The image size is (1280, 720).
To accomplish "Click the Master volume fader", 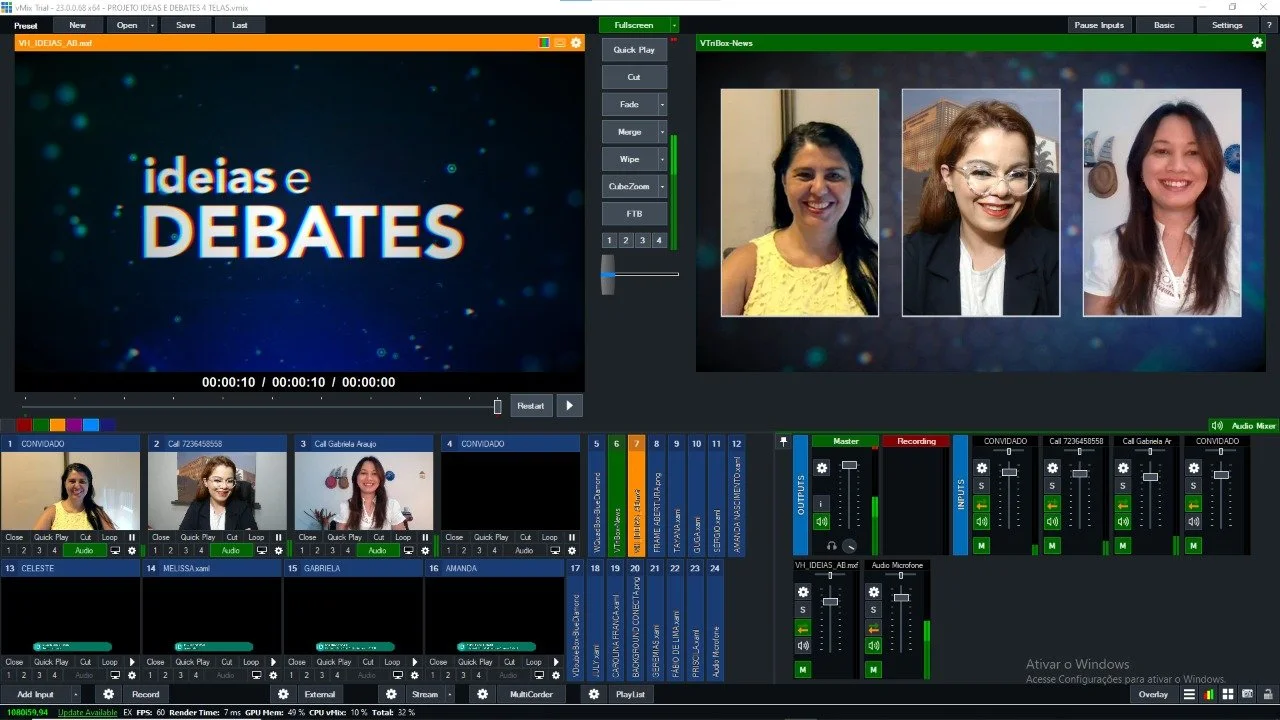I will [x=849, y=465].
